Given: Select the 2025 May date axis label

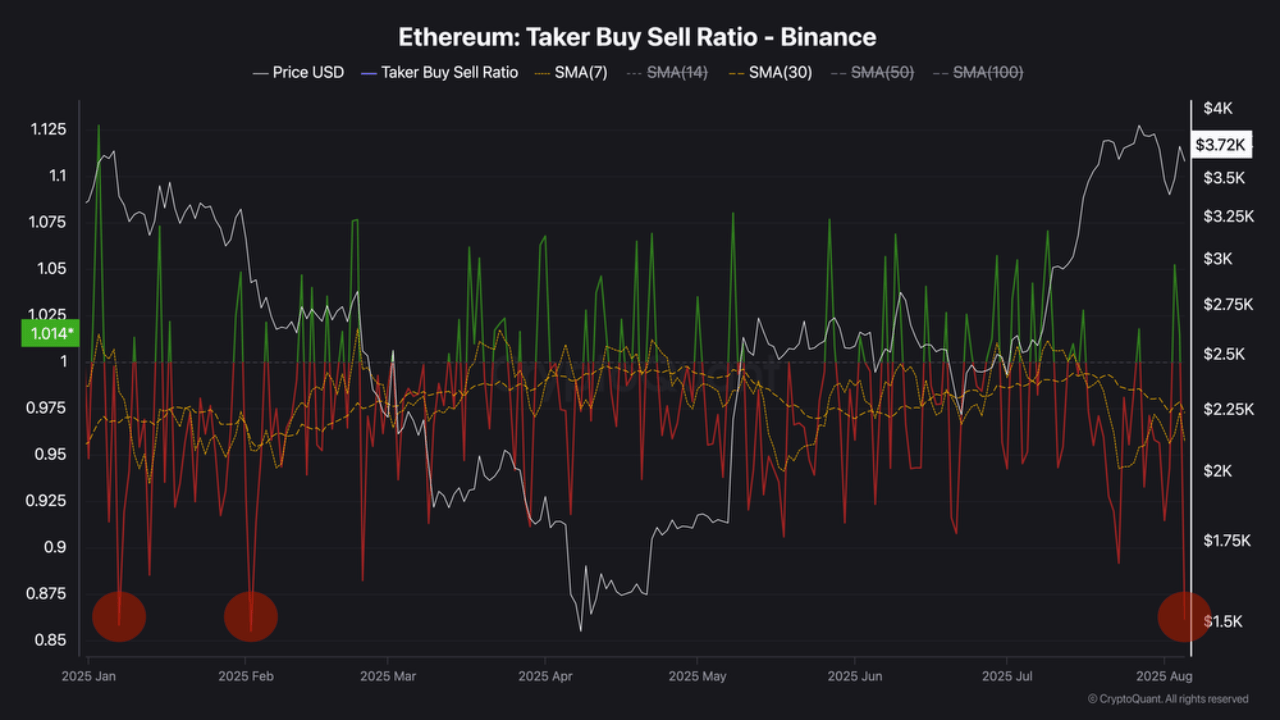Looking at the screenshot, I should click(x=700, y=677).
